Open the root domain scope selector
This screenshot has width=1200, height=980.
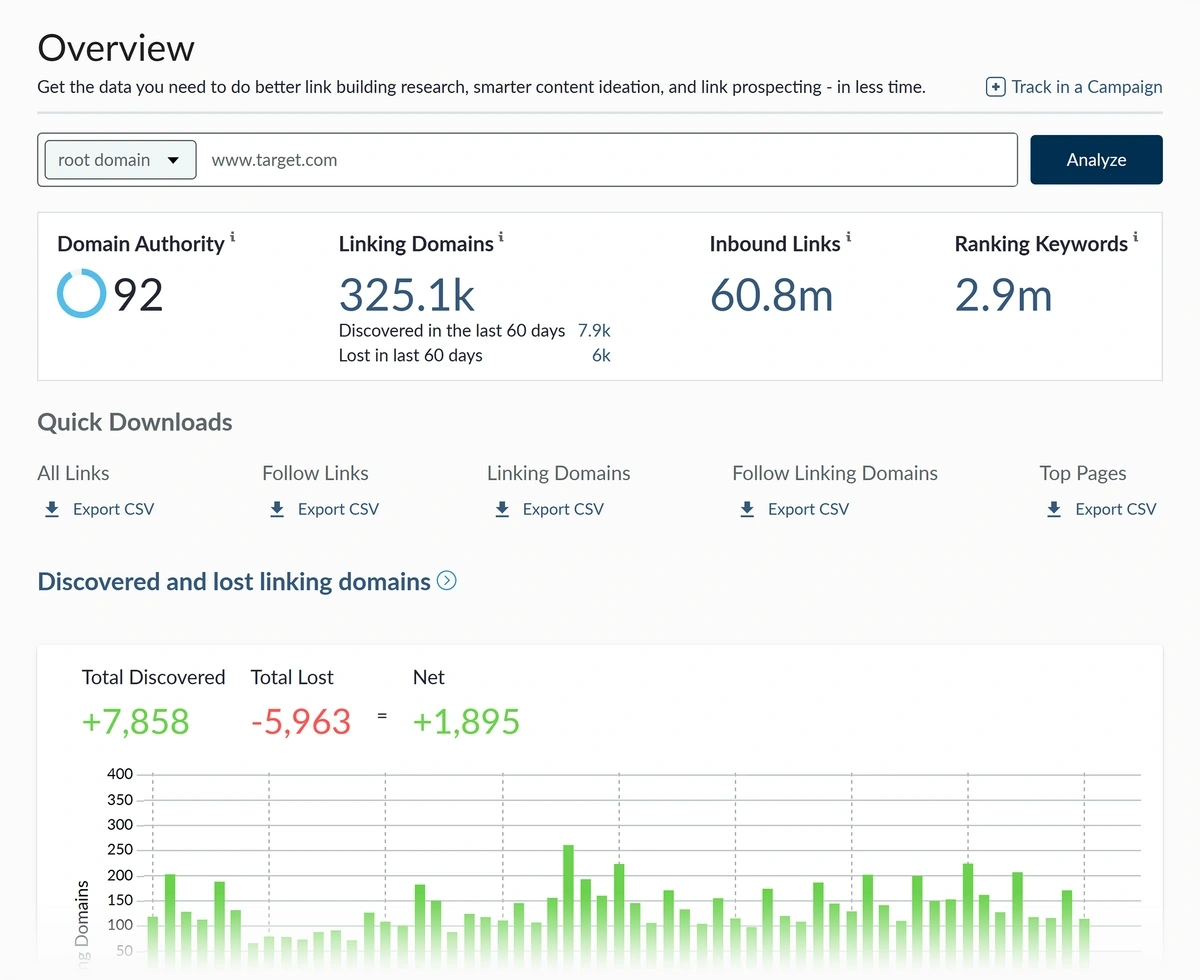119,159
